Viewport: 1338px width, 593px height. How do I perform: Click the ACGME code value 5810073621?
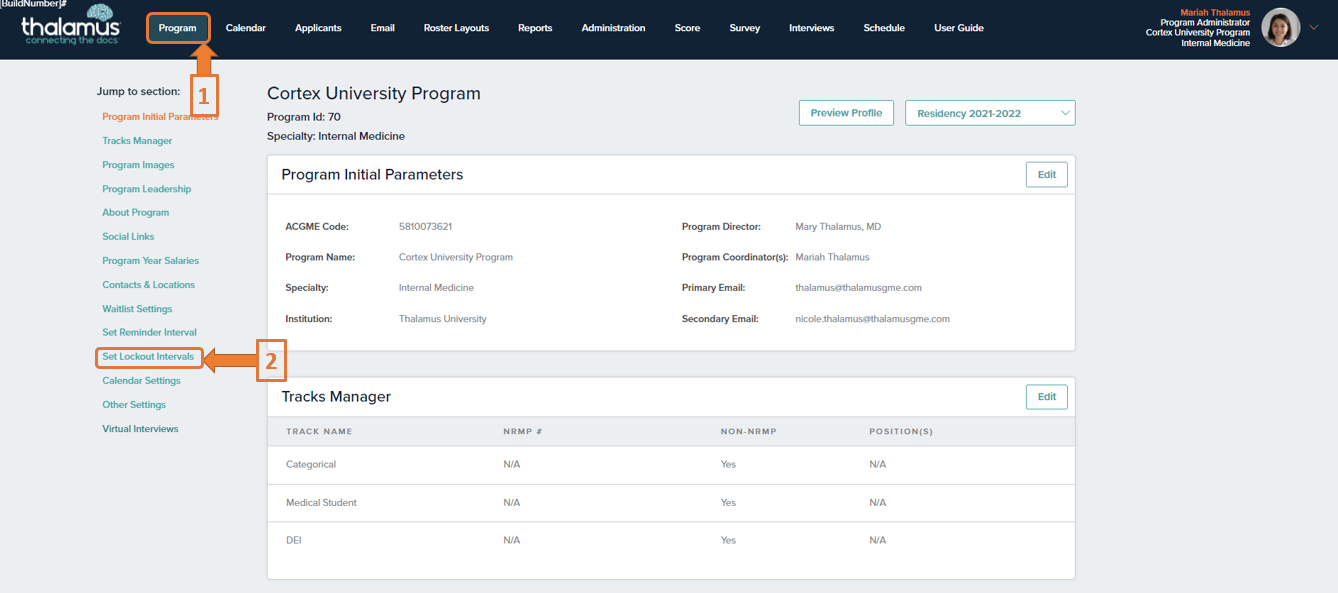click(425, 227)
